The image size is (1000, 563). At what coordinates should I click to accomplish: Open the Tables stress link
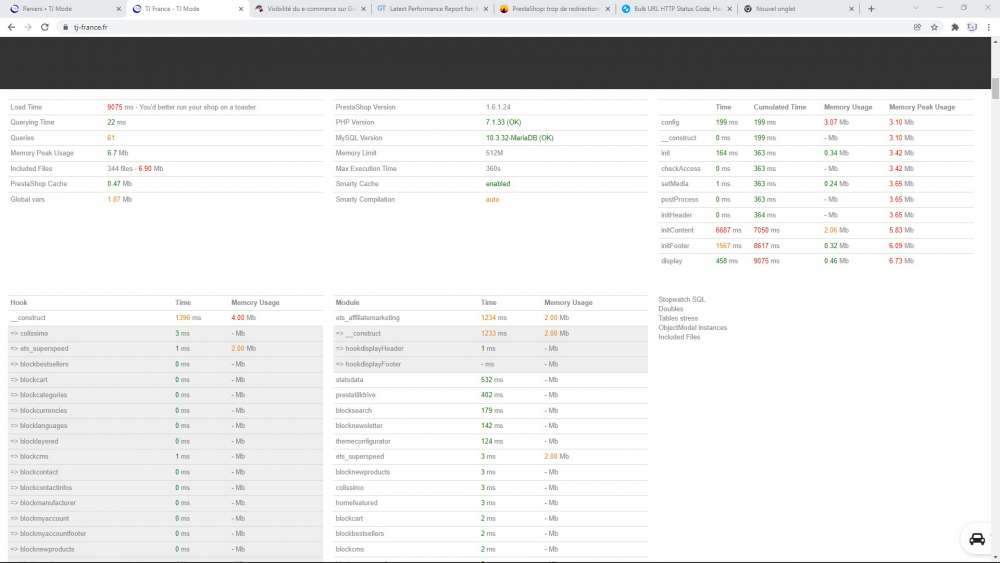click(678, 318)
